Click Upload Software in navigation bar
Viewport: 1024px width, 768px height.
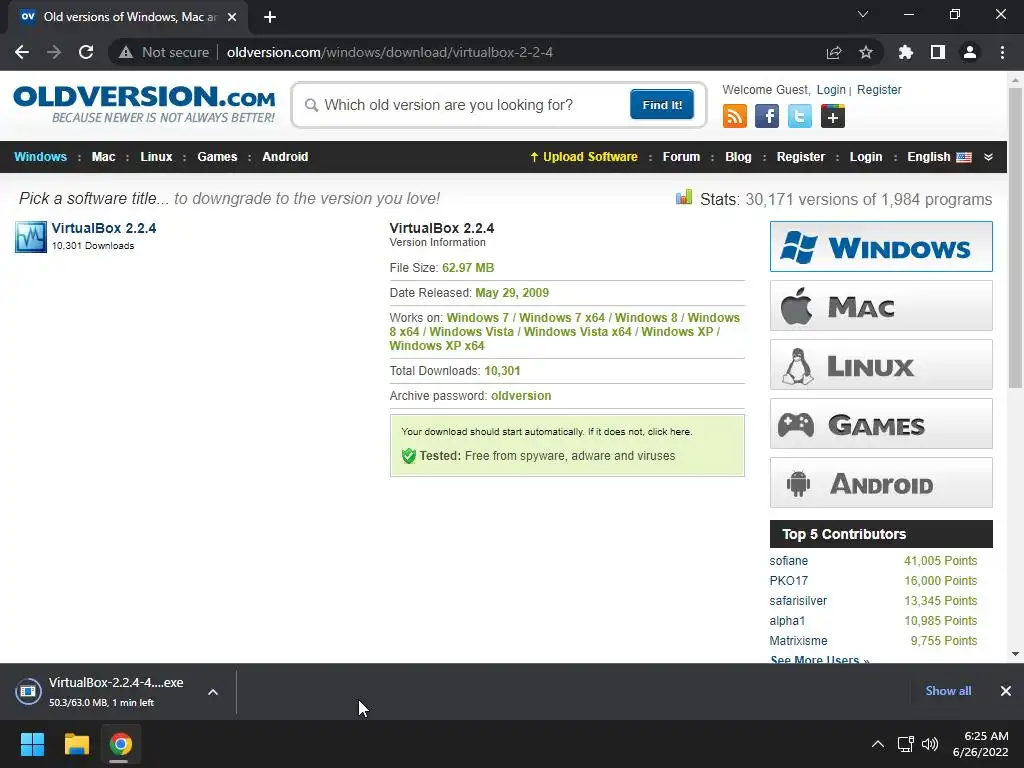(x=583, y=157)
